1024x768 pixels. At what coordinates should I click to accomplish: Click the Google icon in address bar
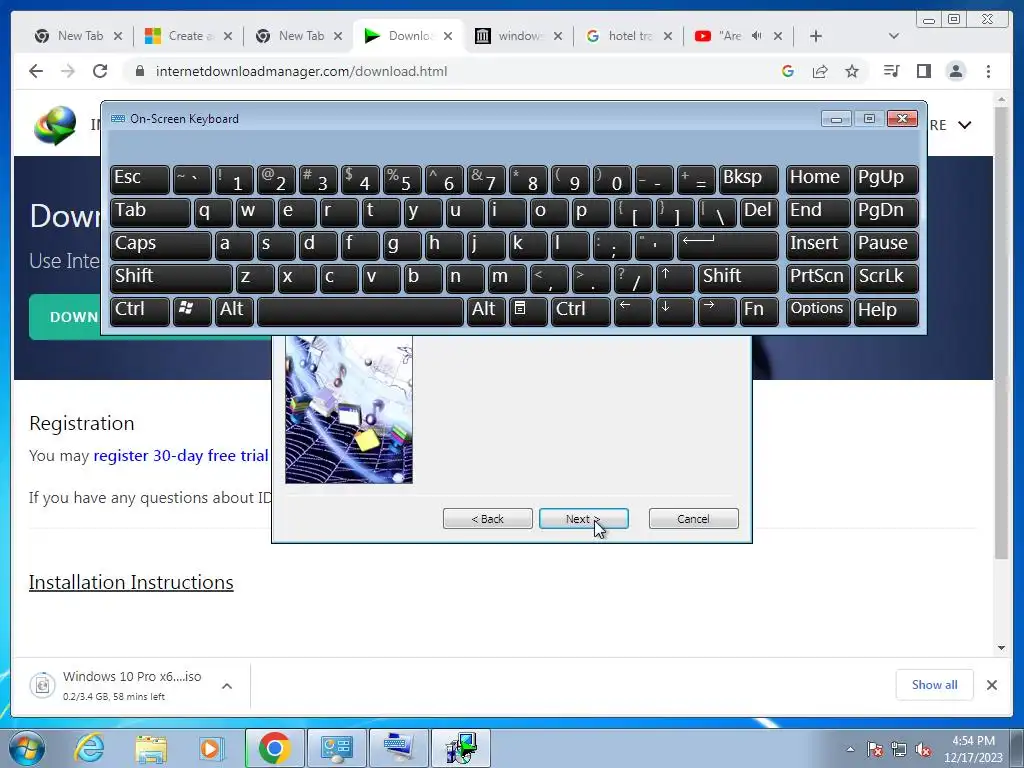point(788,71)
